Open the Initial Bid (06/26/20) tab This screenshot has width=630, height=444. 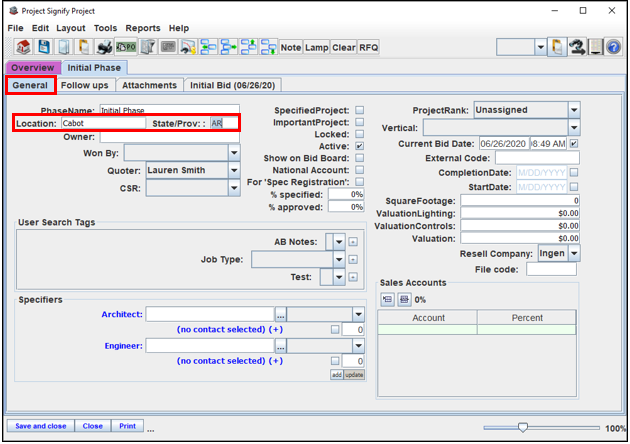(233, 85)
